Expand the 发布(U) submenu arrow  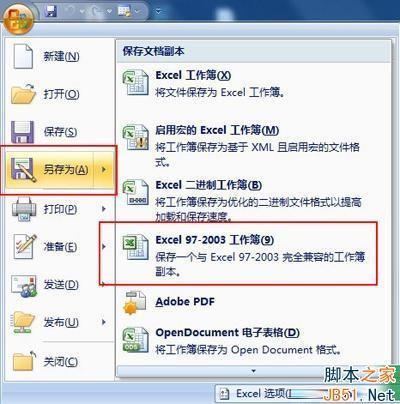click(x=104, y=322)
